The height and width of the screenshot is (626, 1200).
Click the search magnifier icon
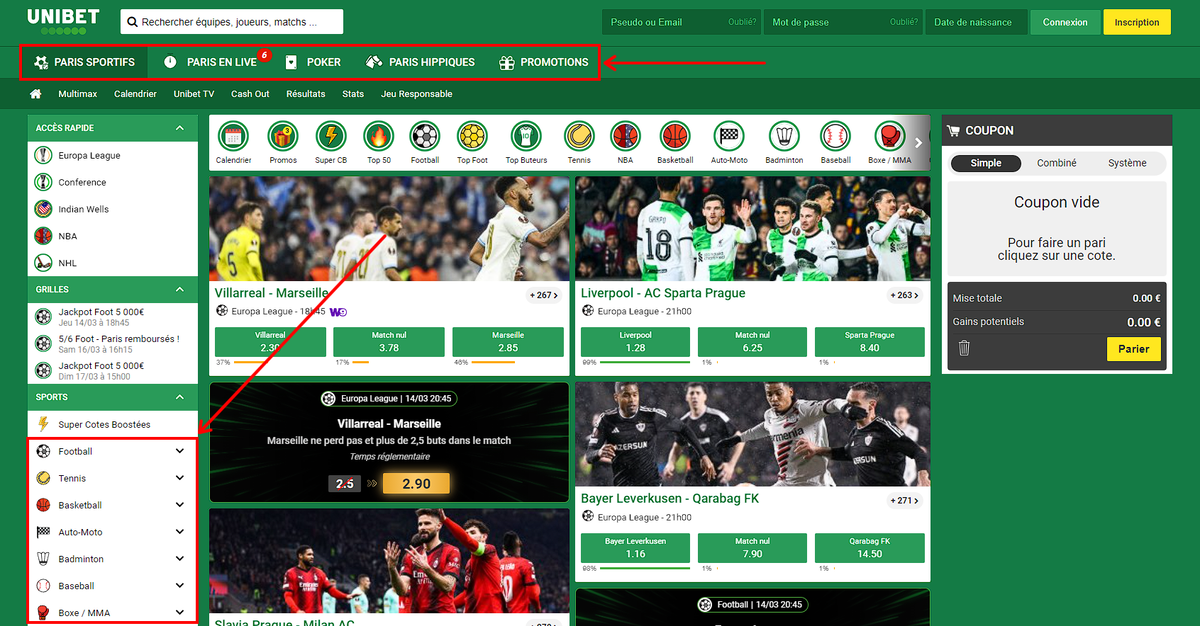pyautogui.click(x=131, y=21)
